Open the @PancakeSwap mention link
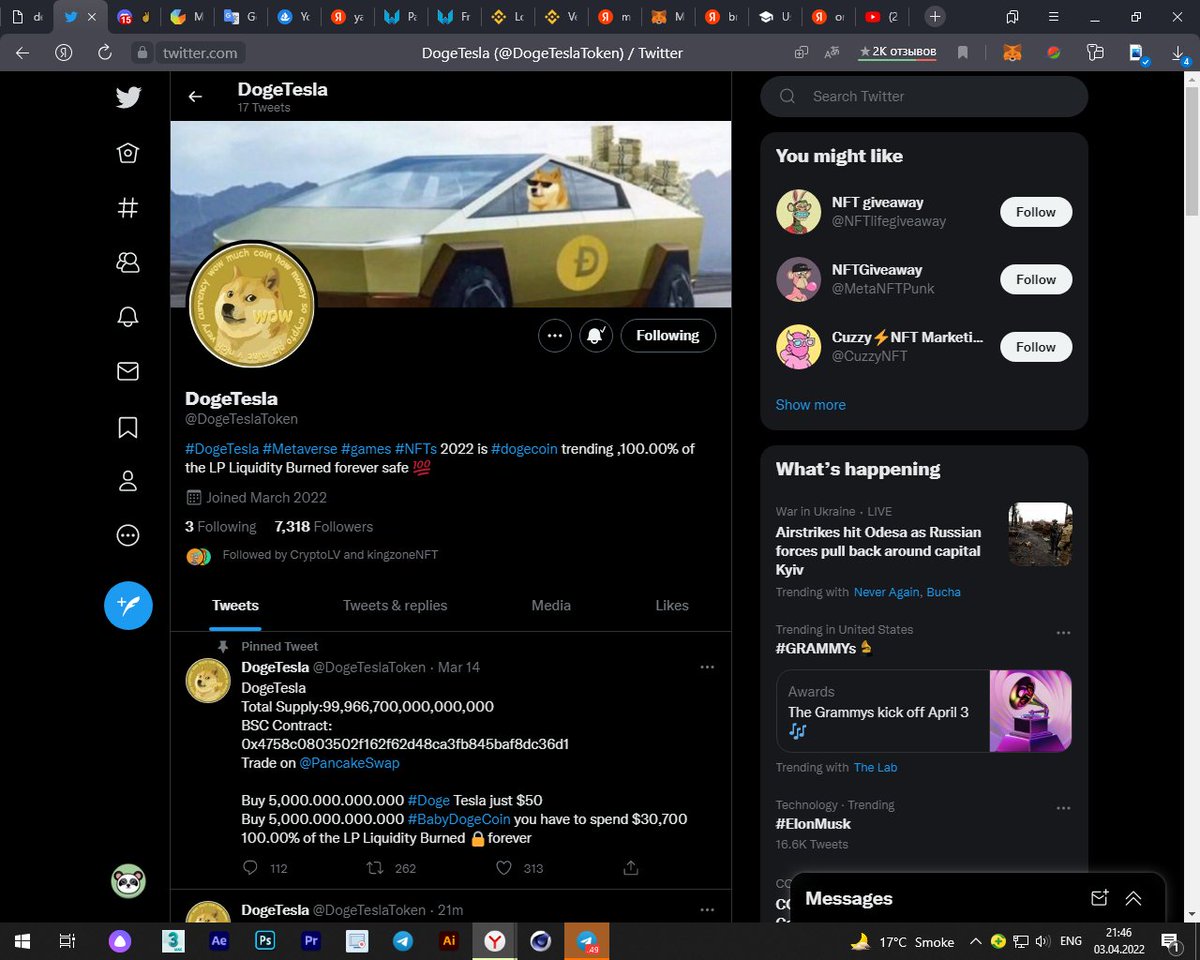1200x960 pixels. click(x=349, y=763)
